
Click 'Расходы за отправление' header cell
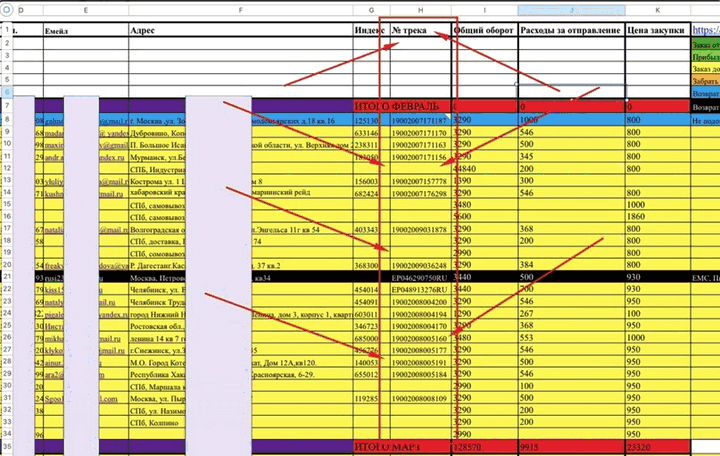[571, 30]
